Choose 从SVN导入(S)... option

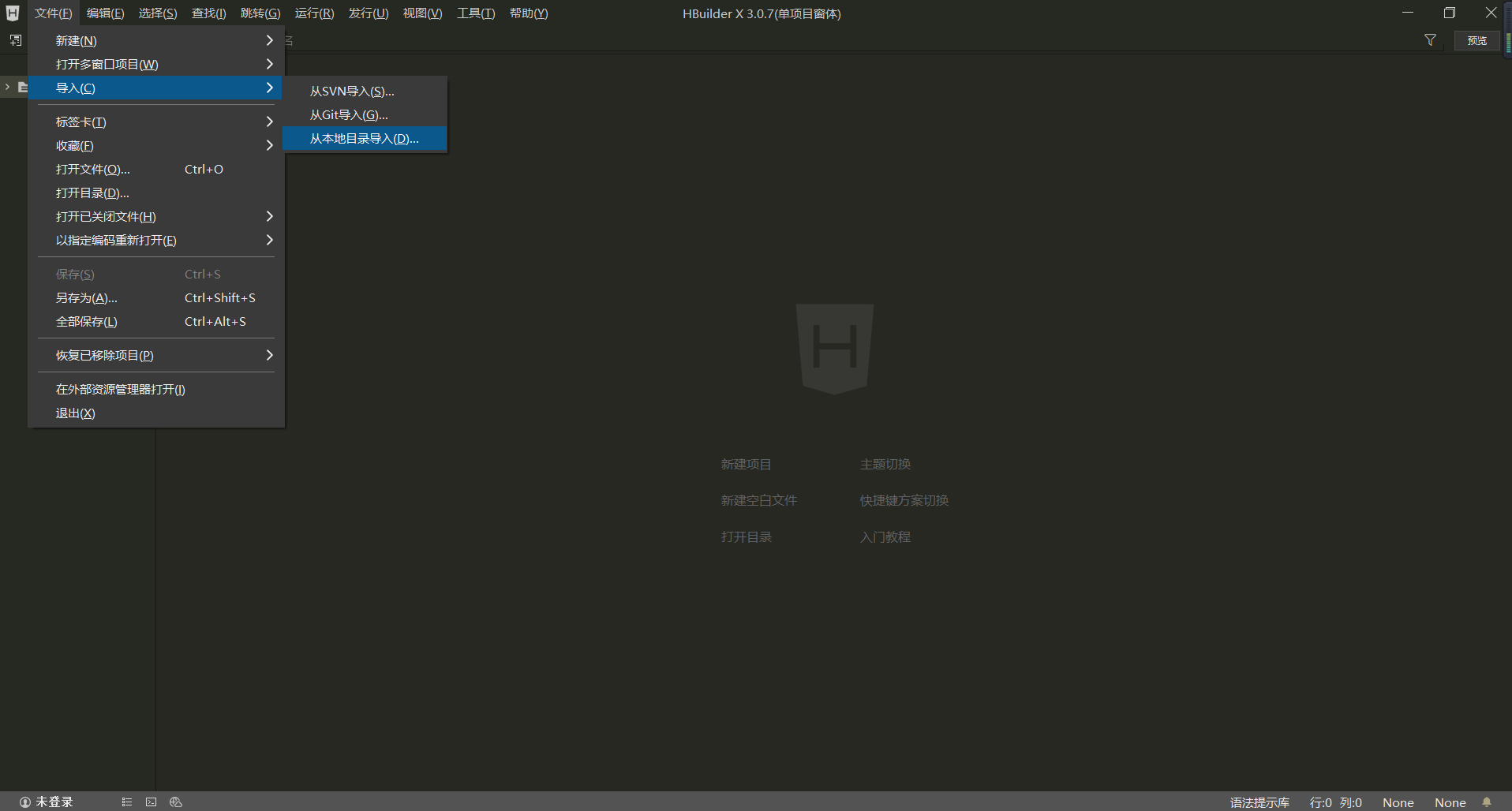(x=365, y=91)
